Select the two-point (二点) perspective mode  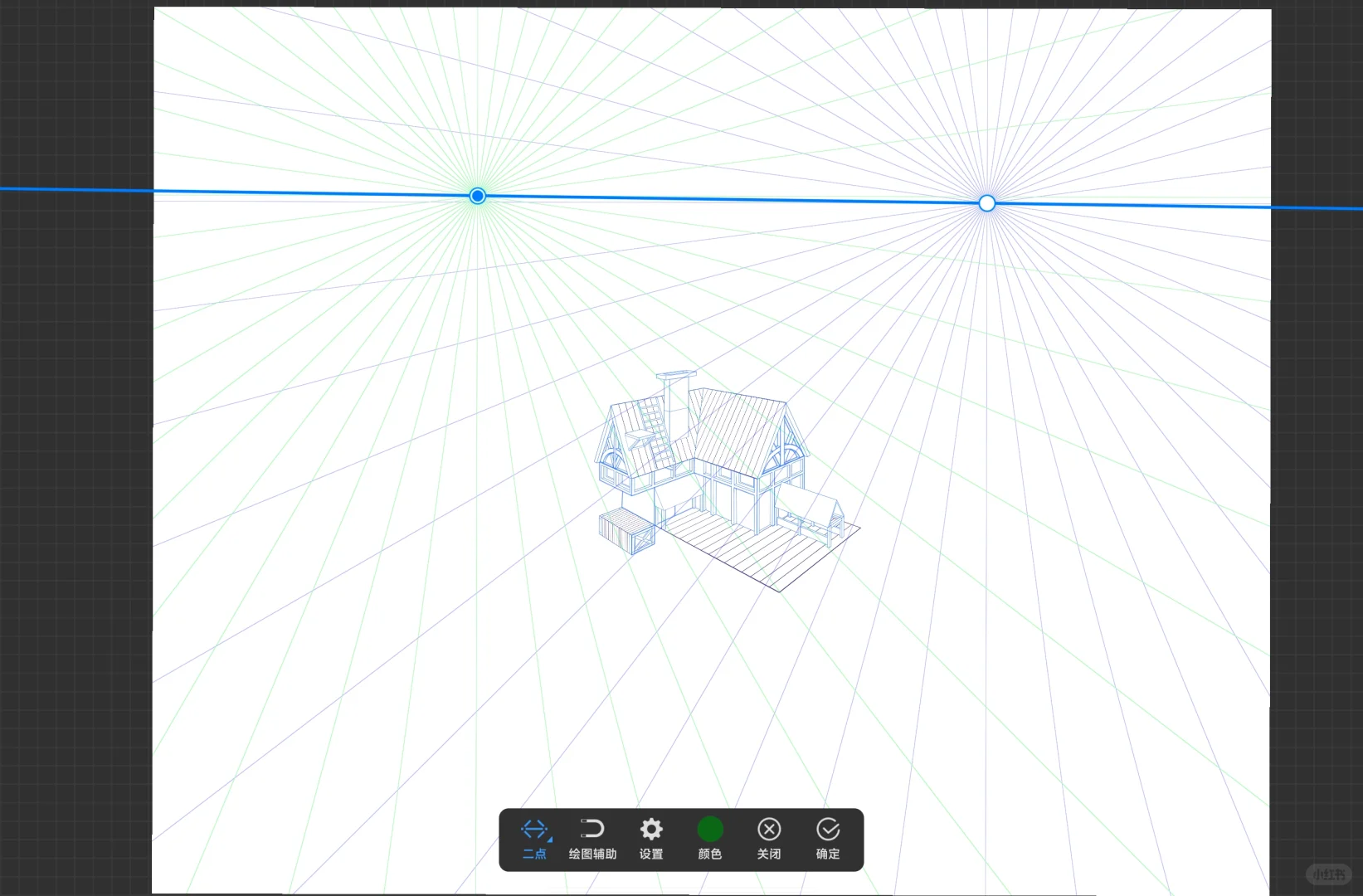[535, 839]
